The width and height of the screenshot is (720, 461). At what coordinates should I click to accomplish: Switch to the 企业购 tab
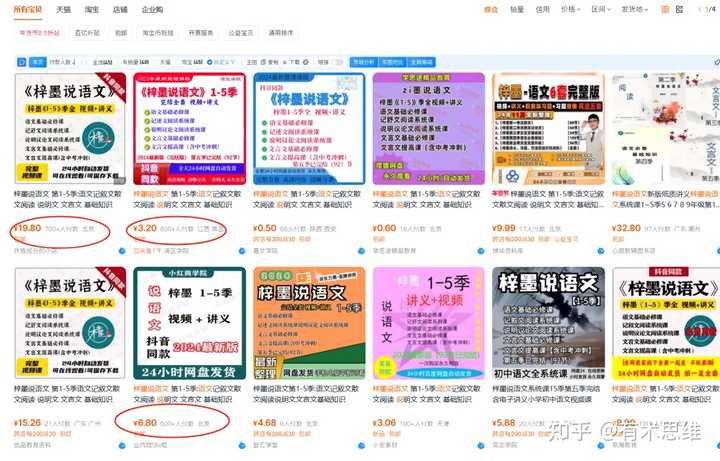pos(152,9)
